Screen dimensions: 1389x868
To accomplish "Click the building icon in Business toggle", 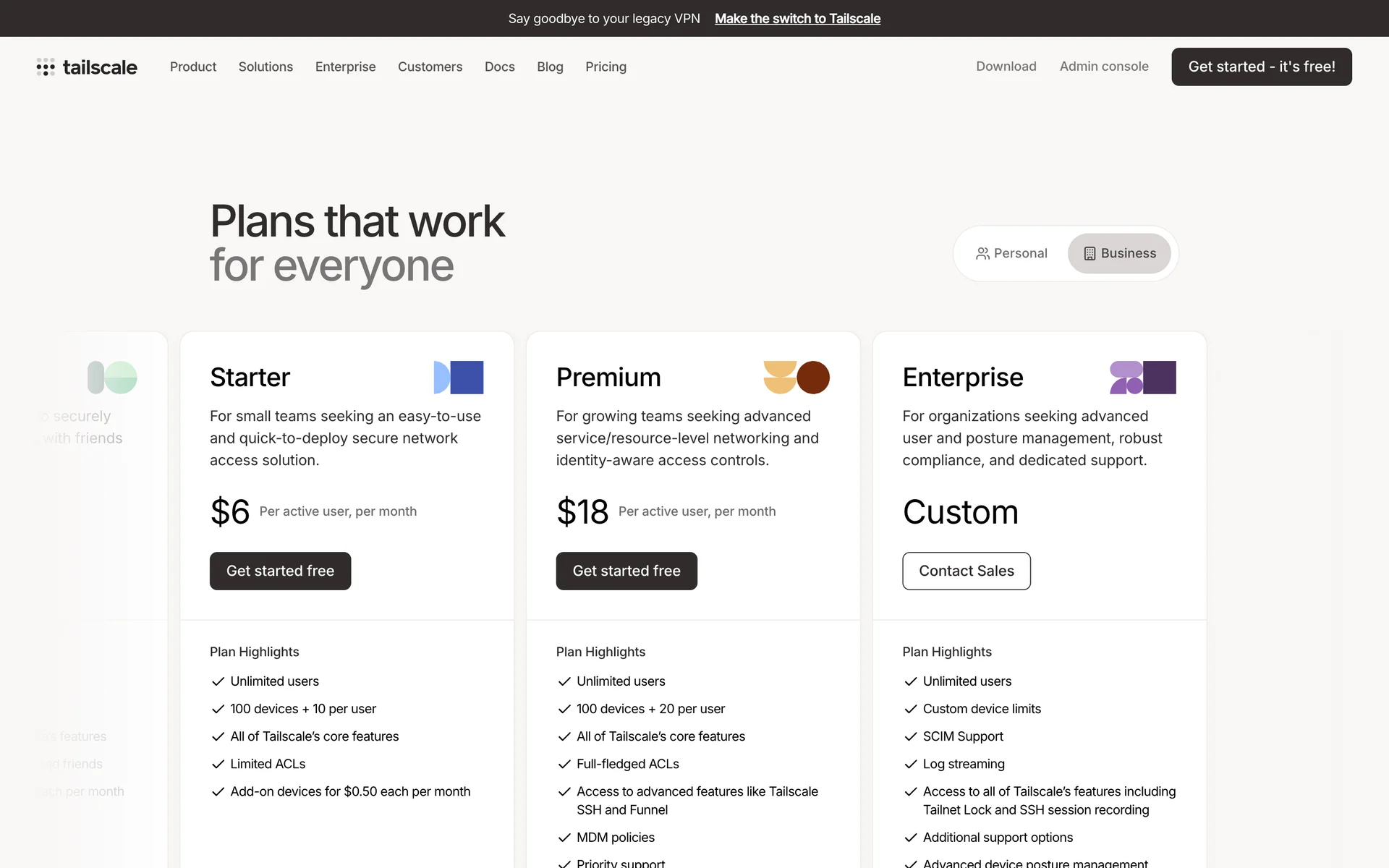I will [x=1089, y=254].
